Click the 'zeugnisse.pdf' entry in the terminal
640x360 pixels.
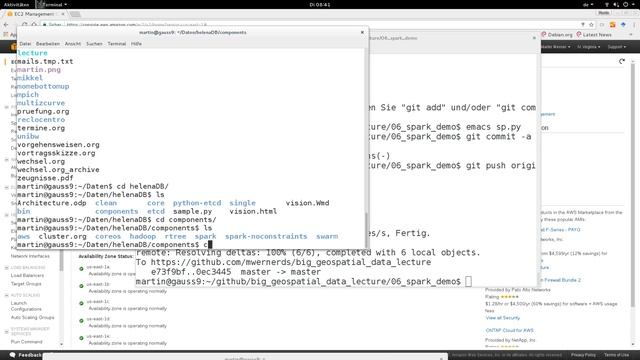[45, 178]
